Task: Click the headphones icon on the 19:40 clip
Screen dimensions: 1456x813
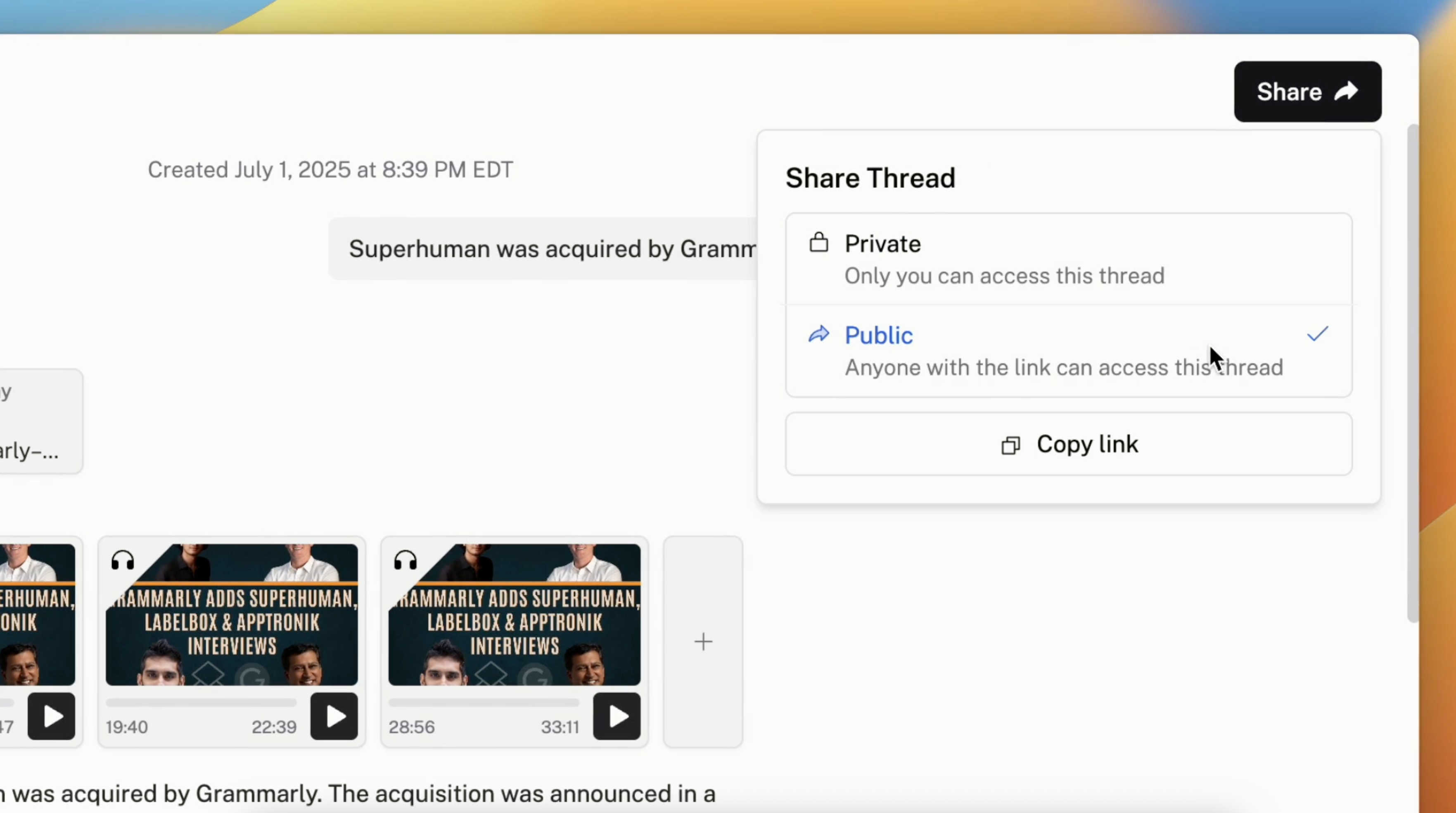Action: click(123, 560)
